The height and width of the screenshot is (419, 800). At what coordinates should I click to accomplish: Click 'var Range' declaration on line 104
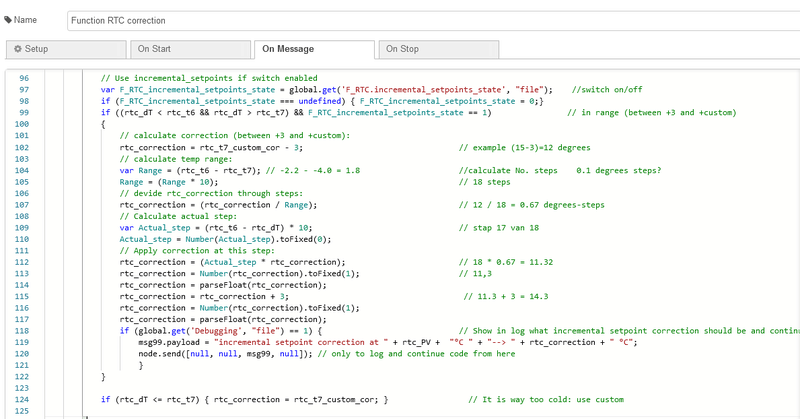tap(141, 170)
